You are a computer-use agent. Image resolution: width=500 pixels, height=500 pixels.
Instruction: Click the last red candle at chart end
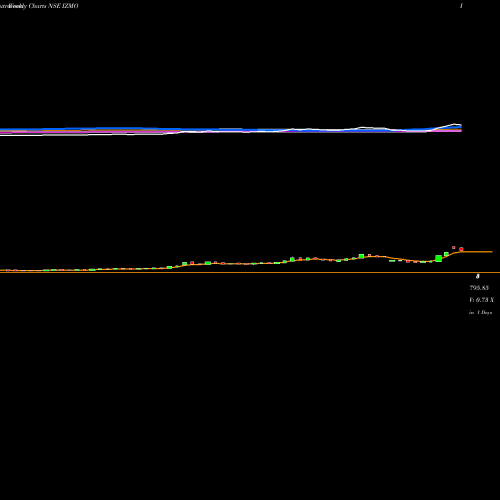pos(461,249)
